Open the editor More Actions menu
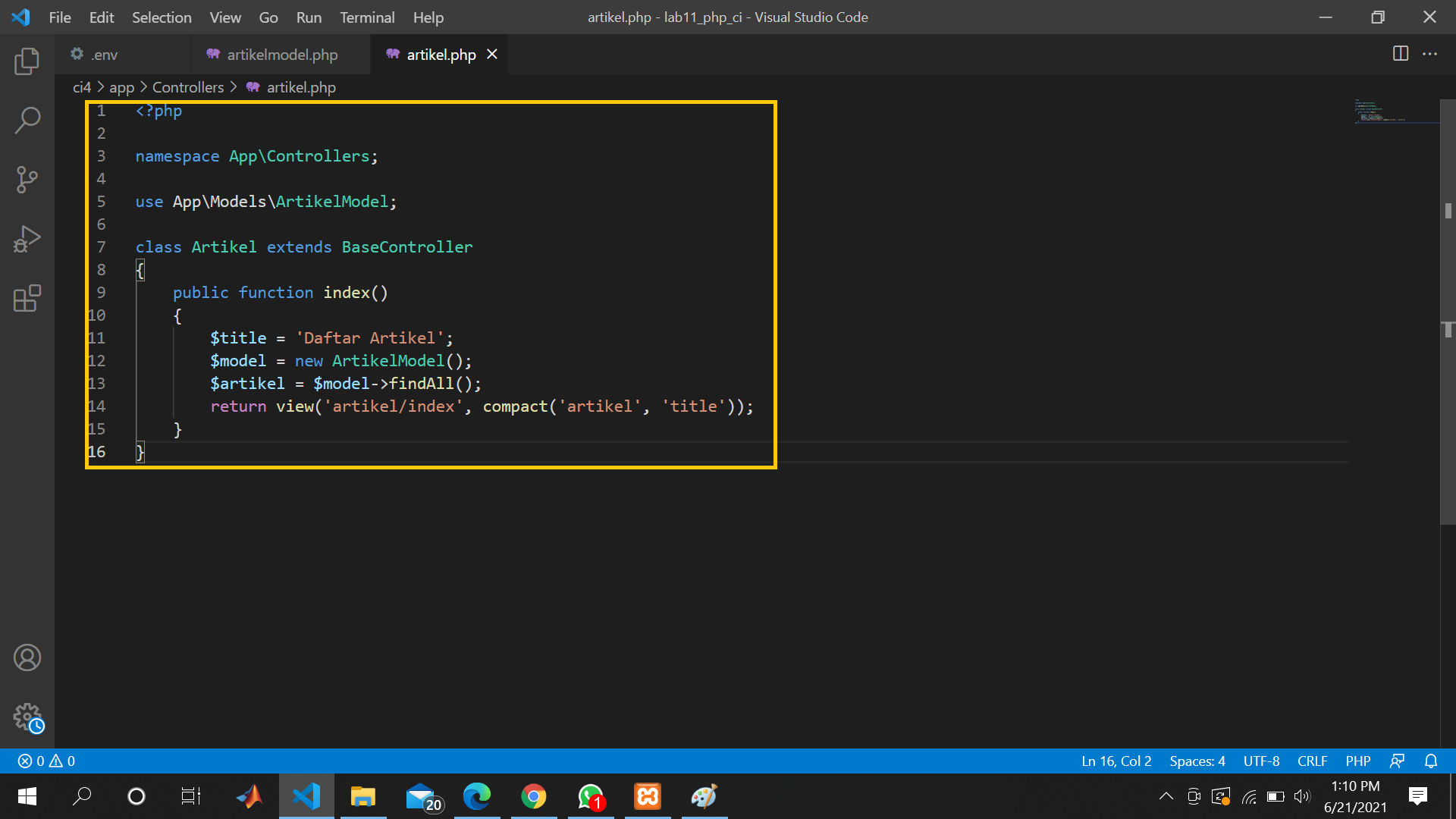This screenshot has height=819, width=1456. (x=1429, y=54)
